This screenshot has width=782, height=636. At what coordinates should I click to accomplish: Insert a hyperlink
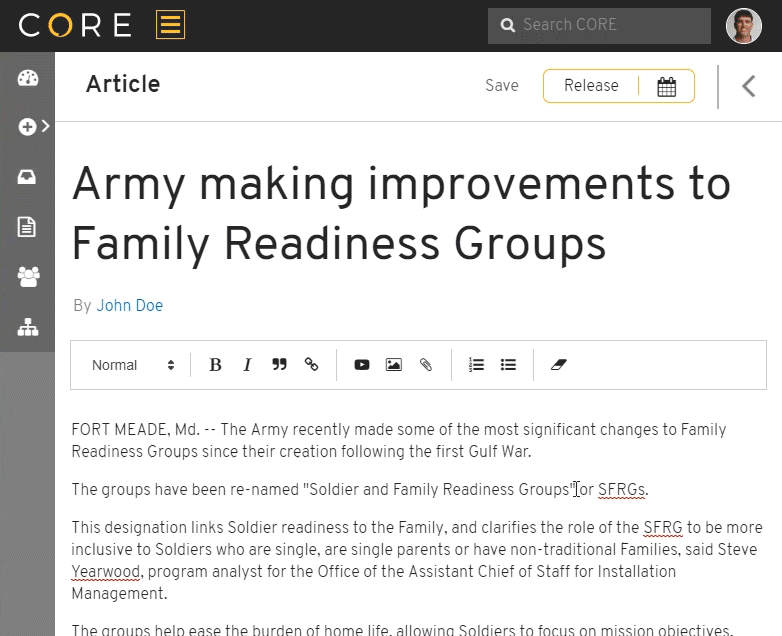[311, 365]
